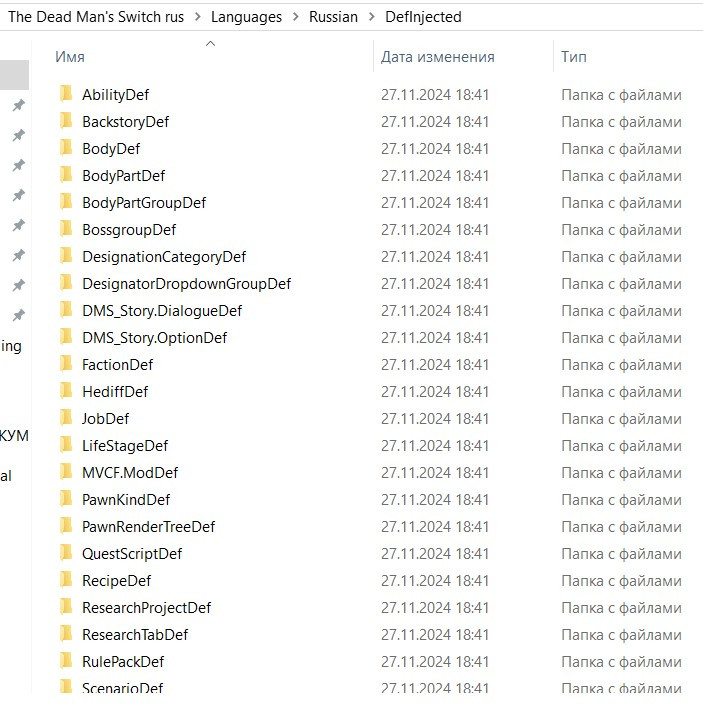Select the RulePackDef folder name

(123, 661)
